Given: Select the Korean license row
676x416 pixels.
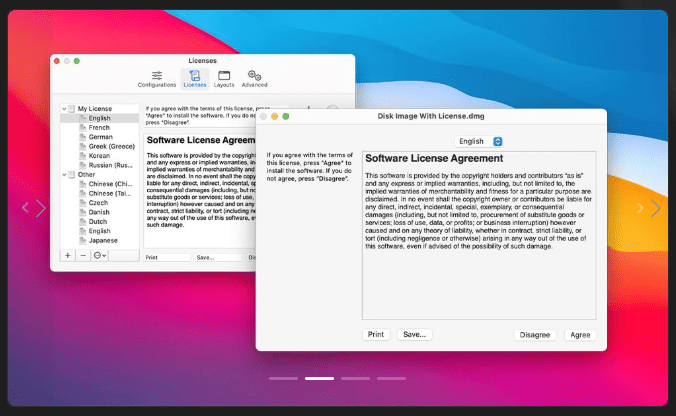Looking at the screenshot, I should click(x=100, y=156).
